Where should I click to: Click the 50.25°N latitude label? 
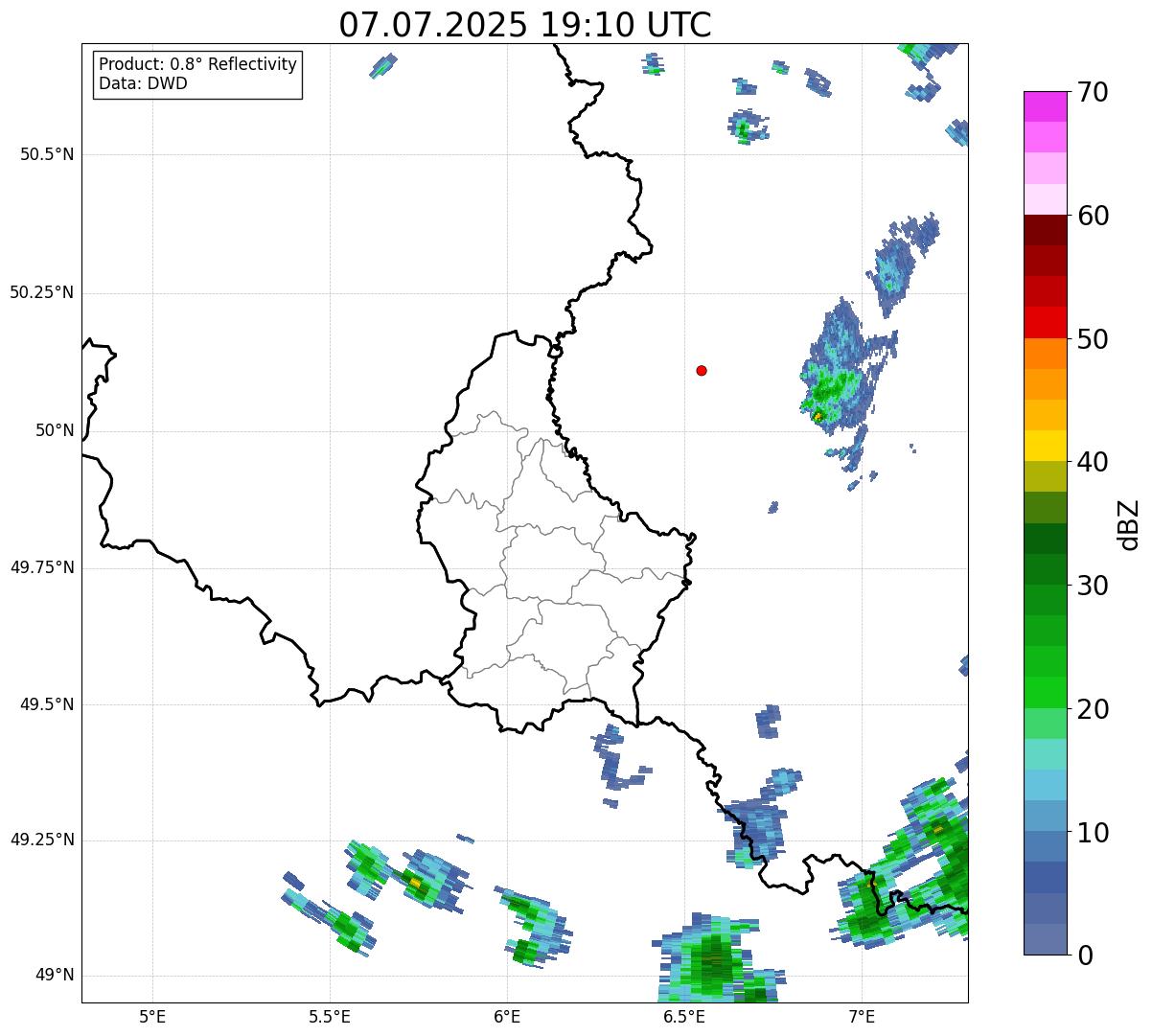pos(42,292)
